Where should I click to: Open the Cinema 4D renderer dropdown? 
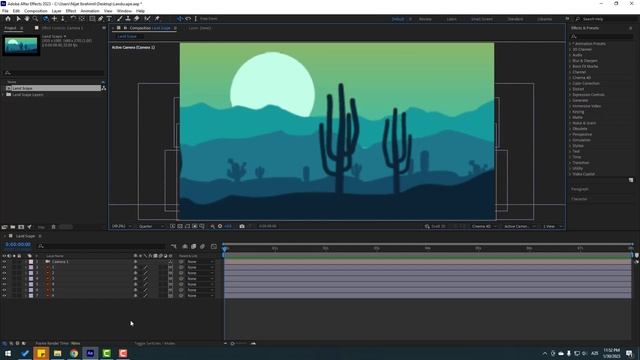click(484, 226)
